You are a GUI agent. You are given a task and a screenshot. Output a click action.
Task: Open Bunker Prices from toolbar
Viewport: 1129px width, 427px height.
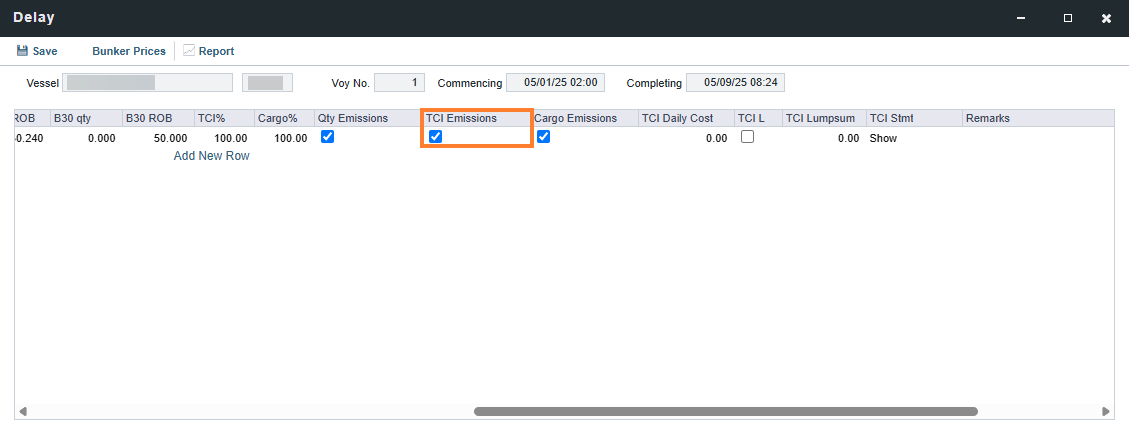tap(129, 51)
